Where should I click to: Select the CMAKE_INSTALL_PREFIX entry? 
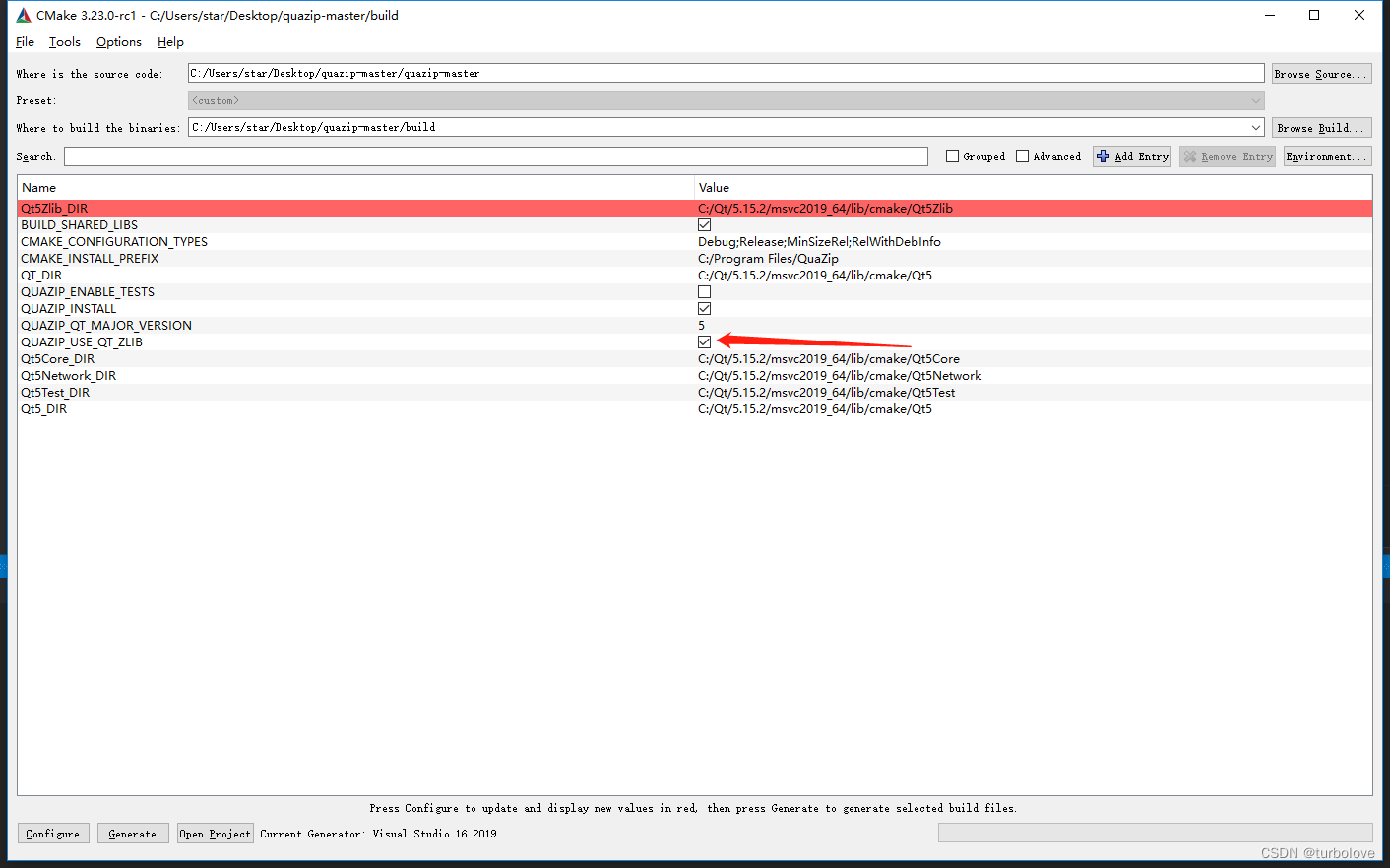click(x=90, y=259)
